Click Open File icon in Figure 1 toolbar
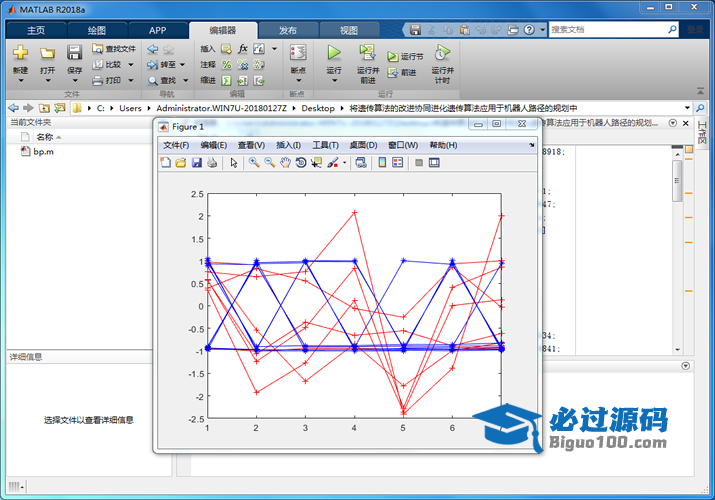715x500 pixels. [x=181, y=163]
